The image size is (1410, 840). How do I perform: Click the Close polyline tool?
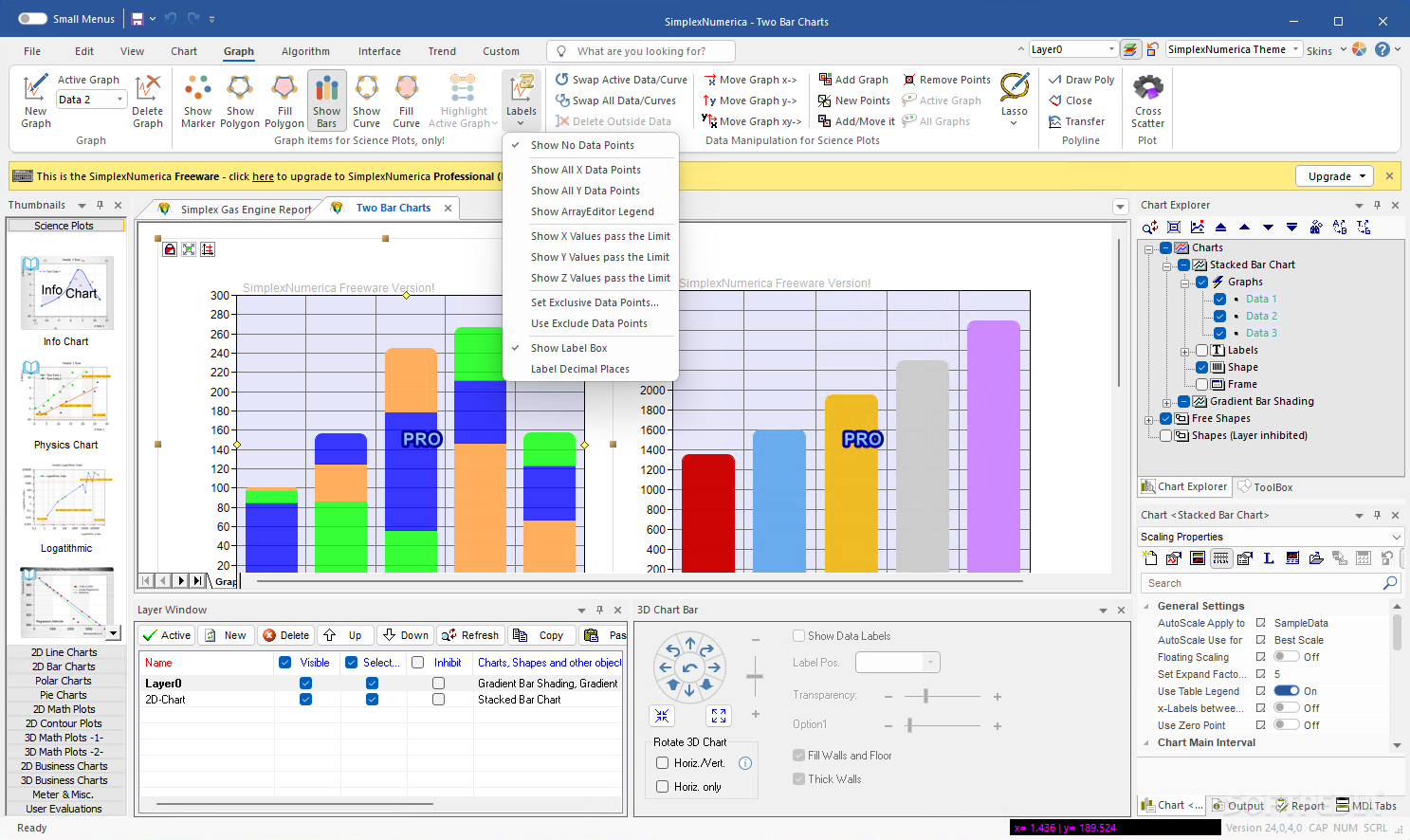1071,100
